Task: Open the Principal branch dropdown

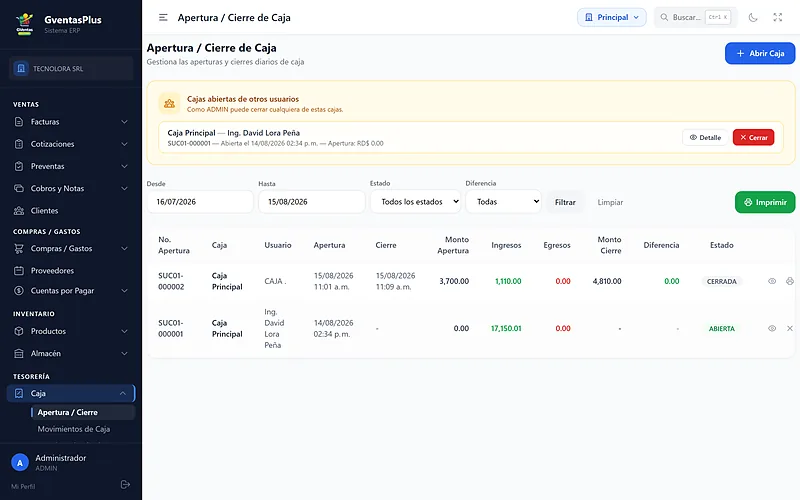Action: click(612, 17)
